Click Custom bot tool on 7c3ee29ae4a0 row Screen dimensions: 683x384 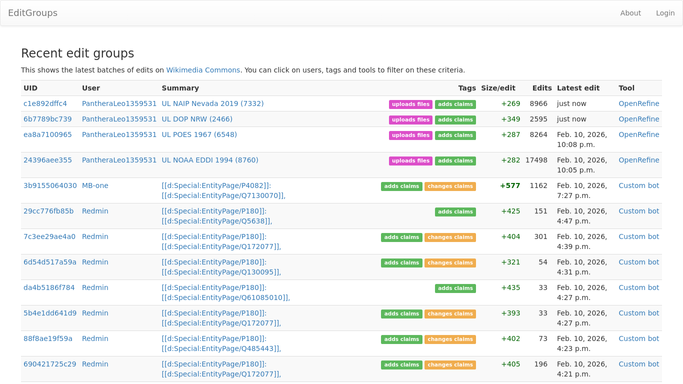pyautogui.click(x=639, y=237)
